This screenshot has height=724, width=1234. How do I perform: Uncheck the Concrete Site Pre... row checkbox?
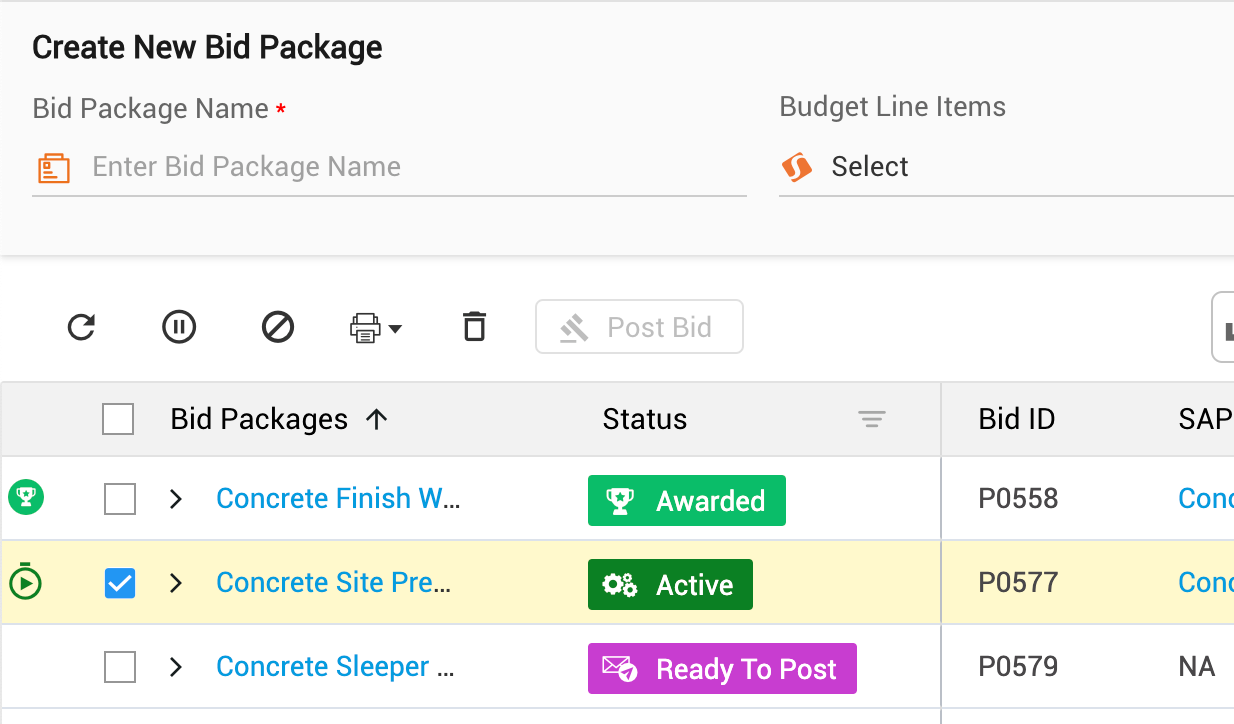pos(120,583)
